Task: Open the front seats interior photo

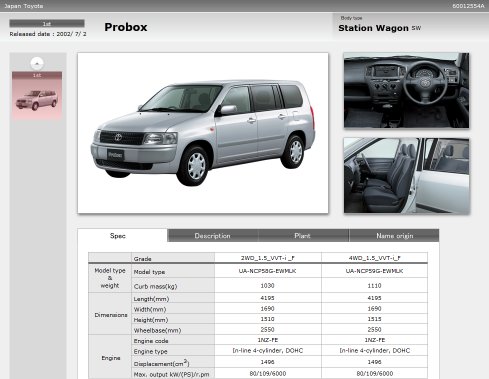Action: pyautogui.click(x=406, y=176)
